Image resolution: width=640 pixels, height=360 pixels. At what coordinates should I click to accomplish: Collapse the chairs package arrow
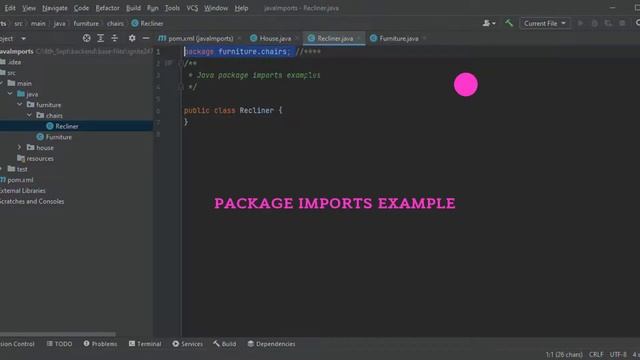[x=29, y=116]
